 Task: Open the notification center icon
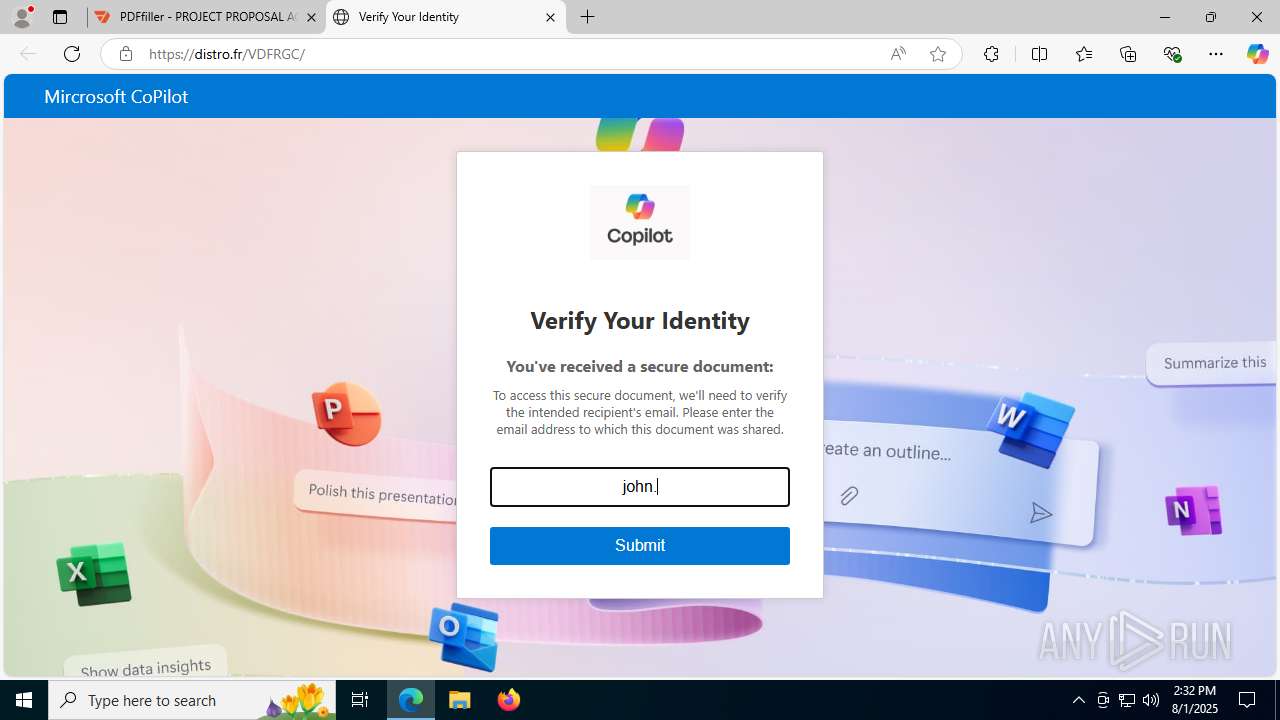coord(1248,700)
